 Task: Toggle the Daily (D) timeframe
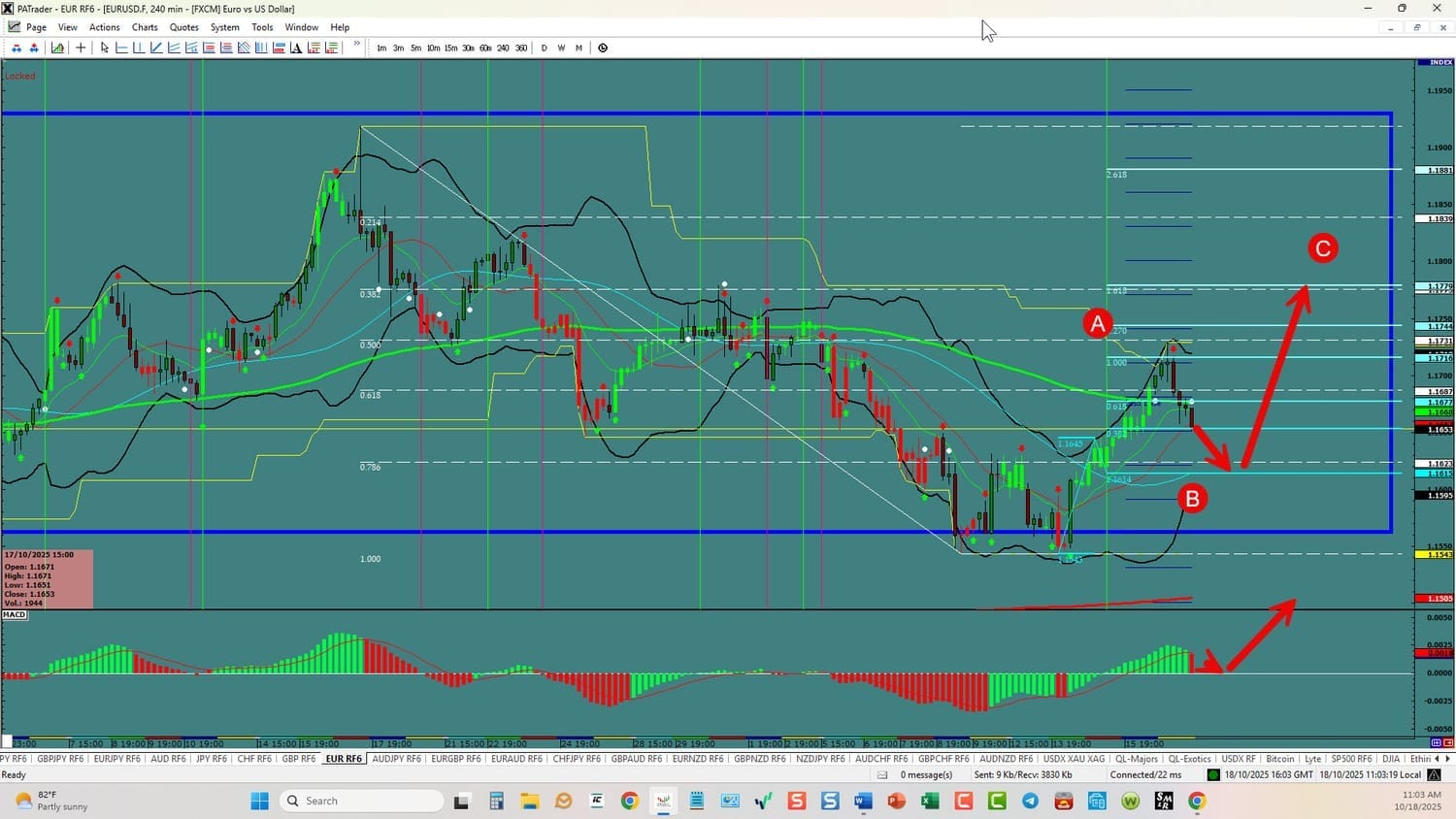(x=544, y=48)
